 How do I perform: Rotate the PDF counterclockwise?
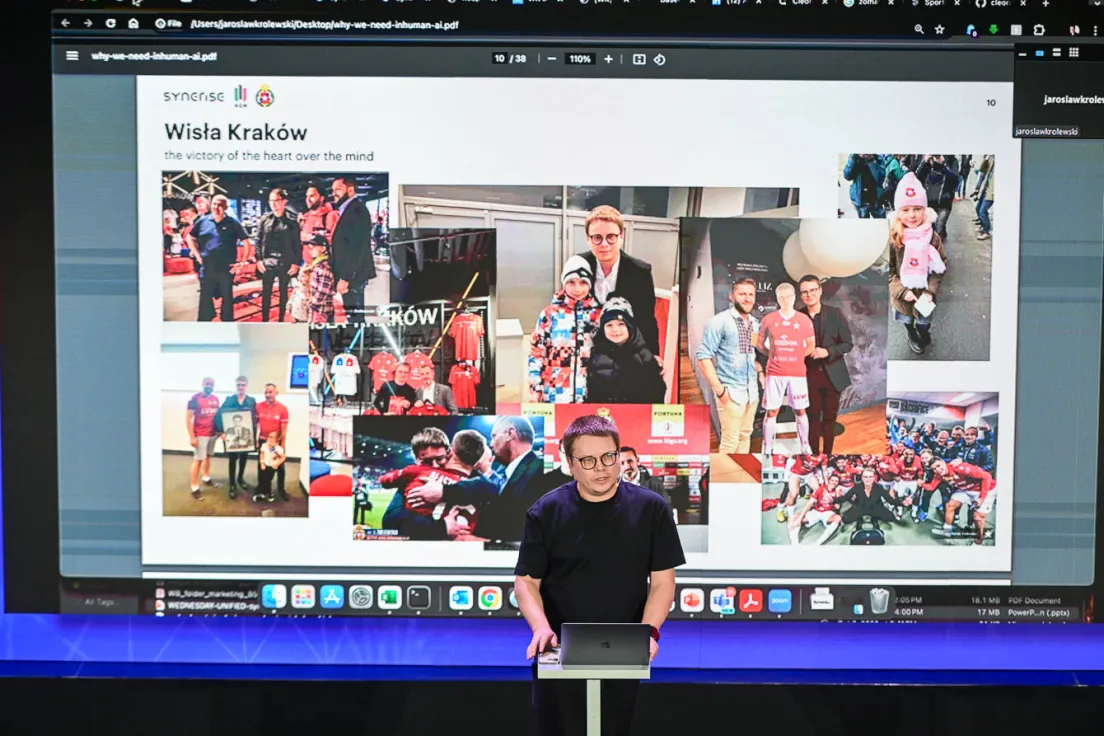tap(660, 60)
